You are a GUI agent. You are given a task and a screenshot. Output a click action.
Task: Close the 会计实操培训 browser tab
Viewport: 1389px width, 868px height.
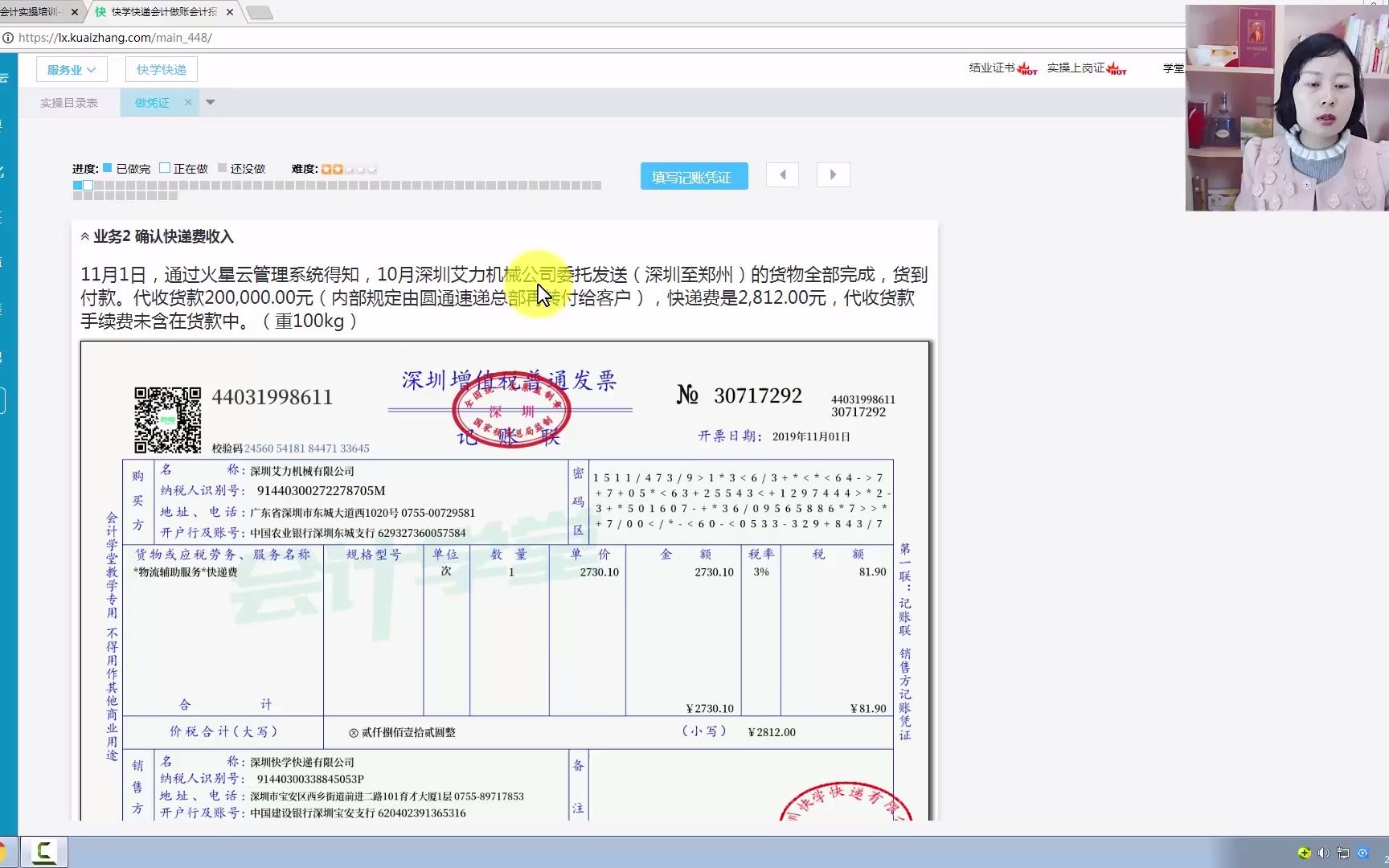point(75,12)
